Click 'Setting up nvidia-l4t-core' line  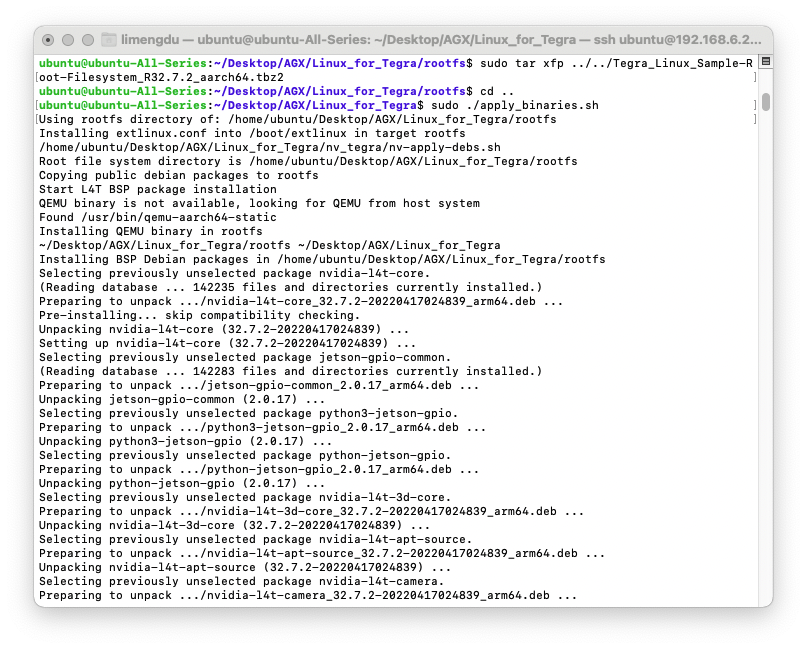(x=227, y=343)
